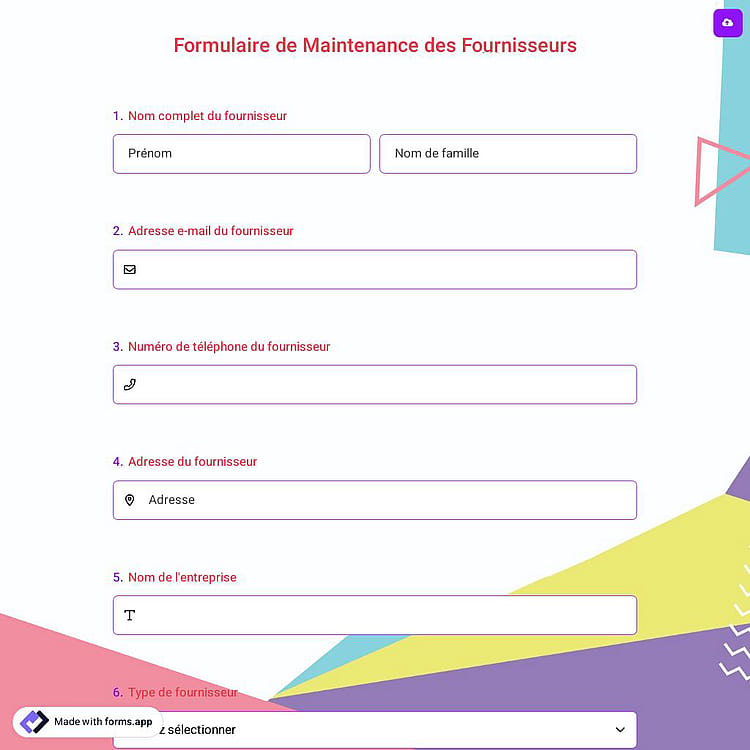
Task: Click the text T icon in company field
Action: point(130,615)
